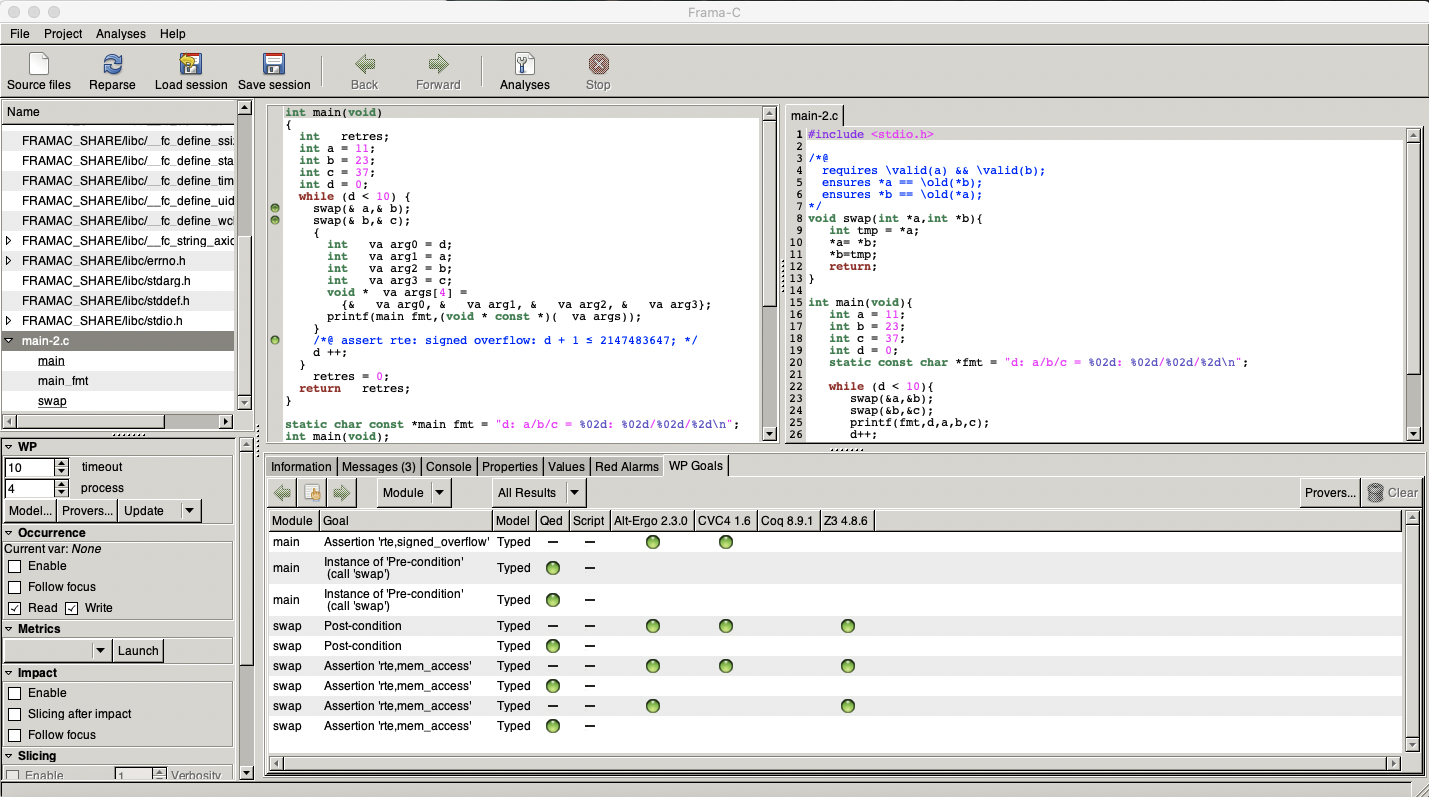Expand FRAMAC_SHARE/libc/errno.h tree node
The height and width of the screenshot is (797, 1429).
(x=10, y=261)
